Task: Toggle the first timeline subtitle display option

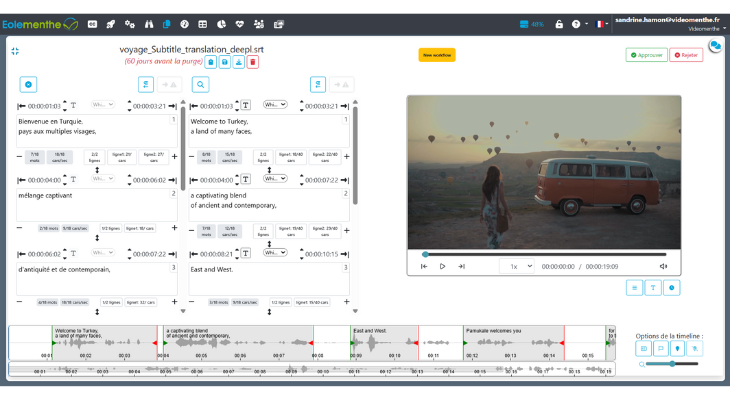Action: (645, 348)
